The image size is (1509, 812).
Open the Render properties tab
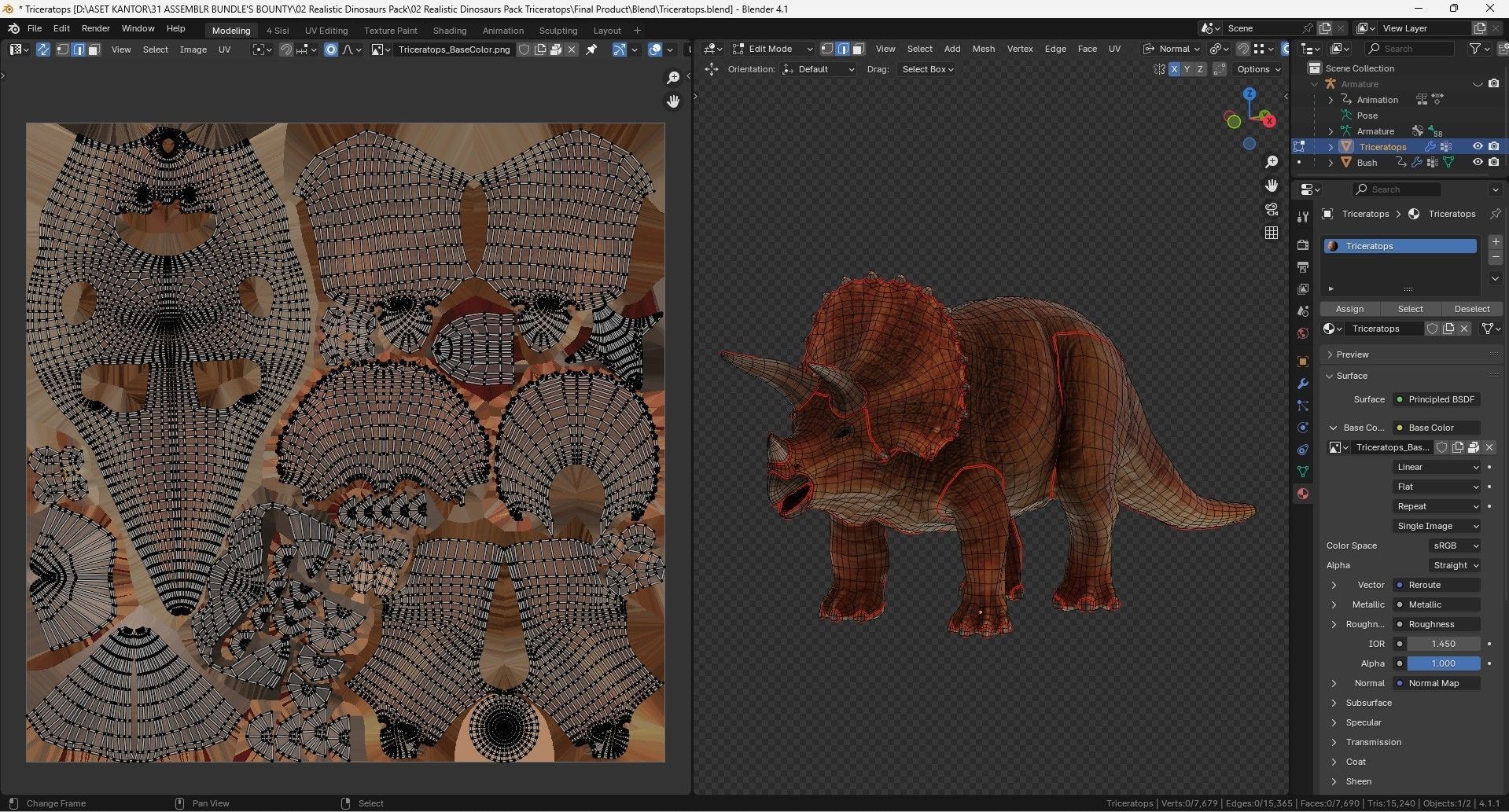coord(1303,245)
